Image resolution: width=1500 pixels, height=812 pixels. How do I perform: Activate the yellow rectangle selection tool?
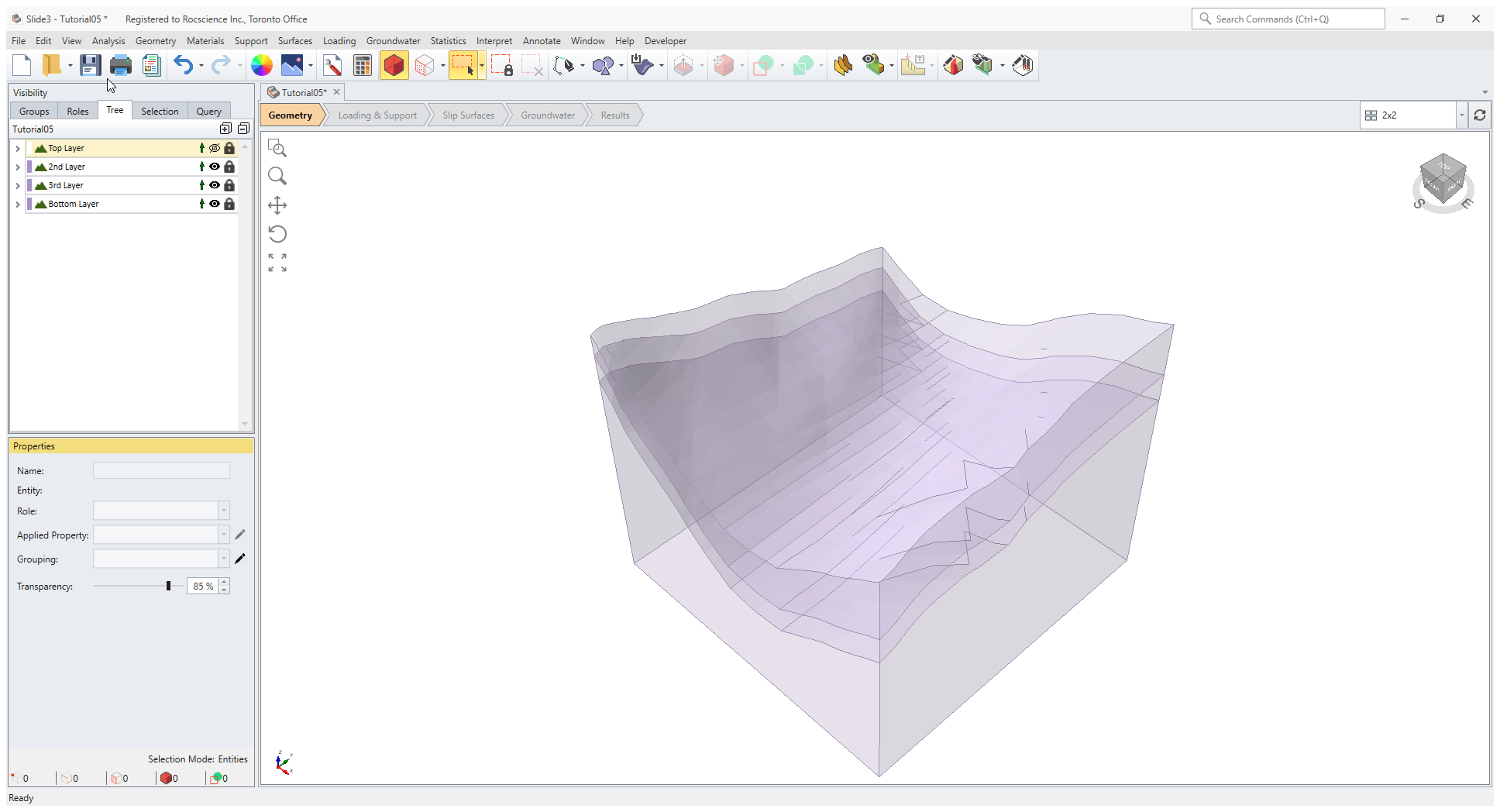463,66
